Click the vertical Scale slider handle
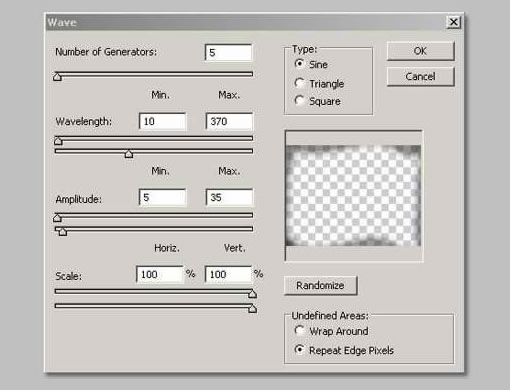Screen dimensions: 510x390 [x=252, y=309]
